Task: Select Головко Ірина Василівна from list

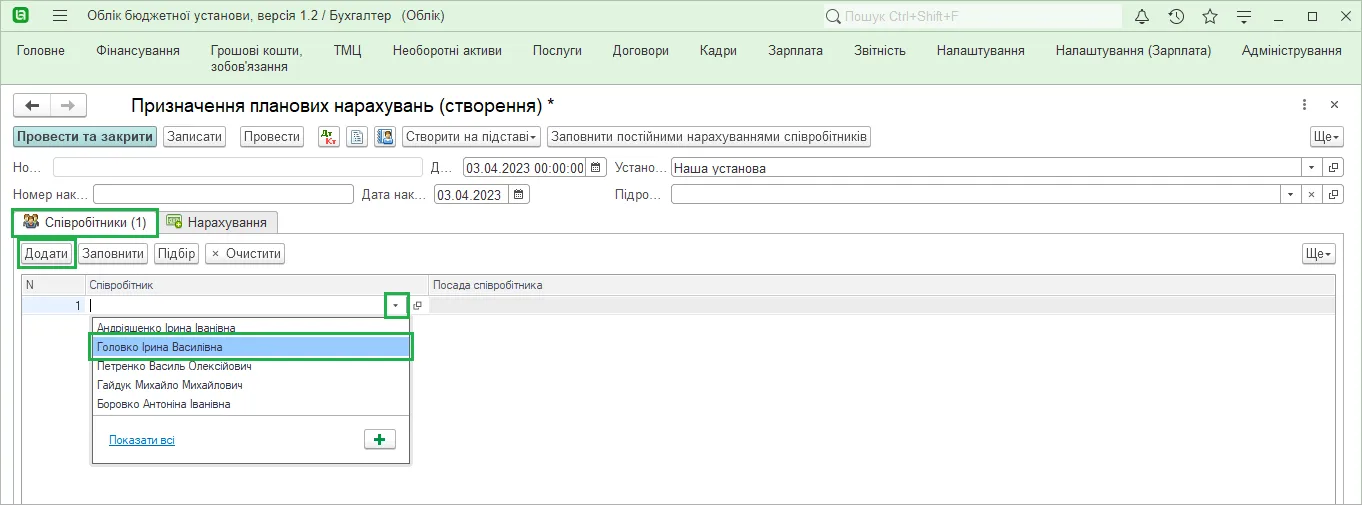Action: (251, 347)
